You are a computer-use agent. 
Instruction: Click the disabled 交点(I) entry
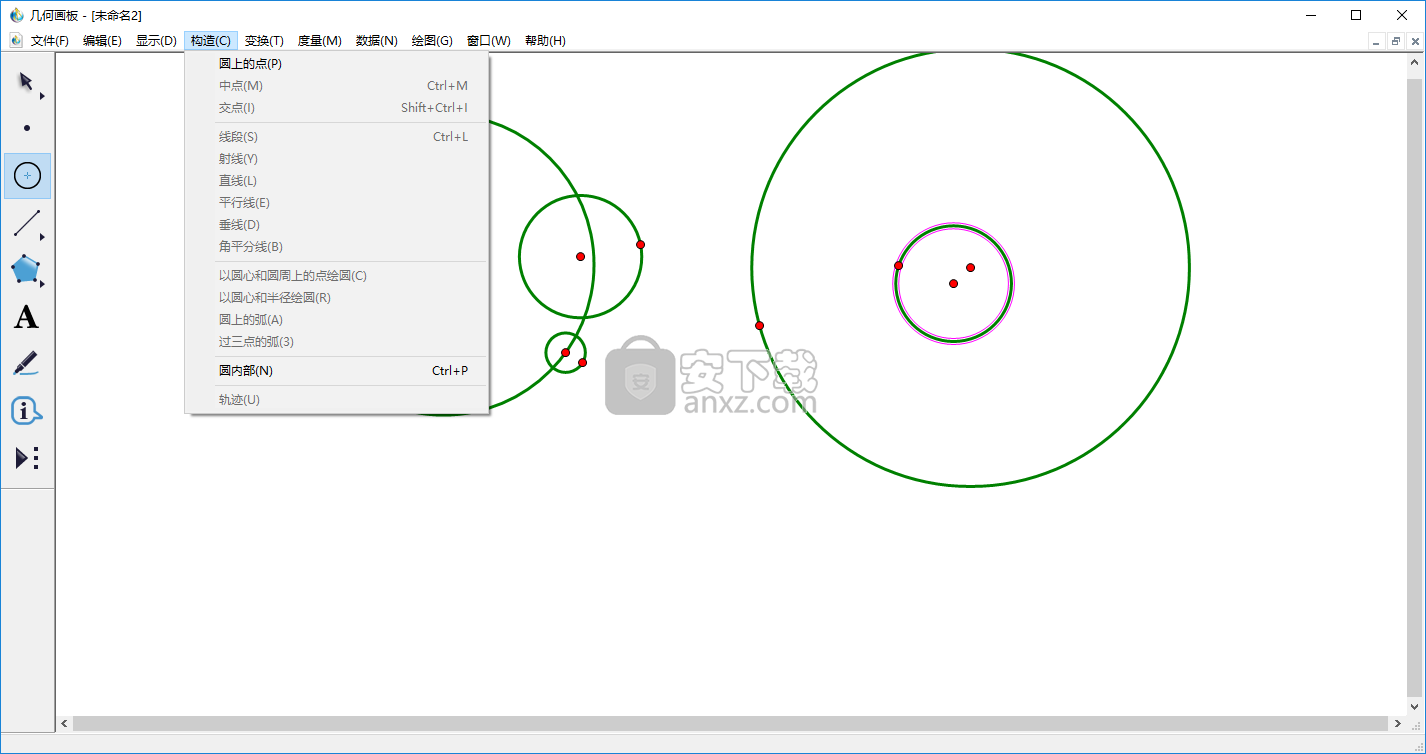point(337,108)
